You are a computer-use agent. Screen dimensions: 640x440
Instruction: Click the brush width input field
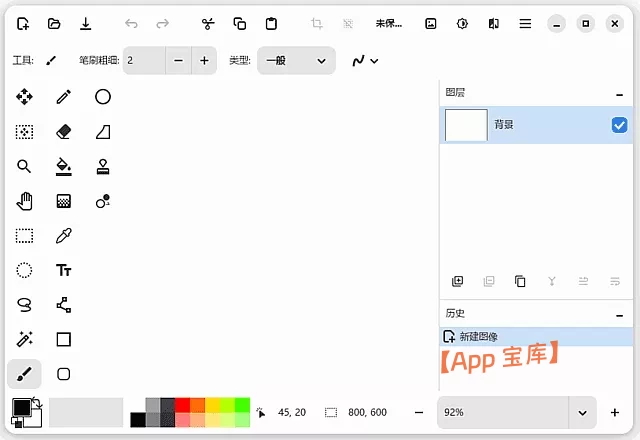142,61
